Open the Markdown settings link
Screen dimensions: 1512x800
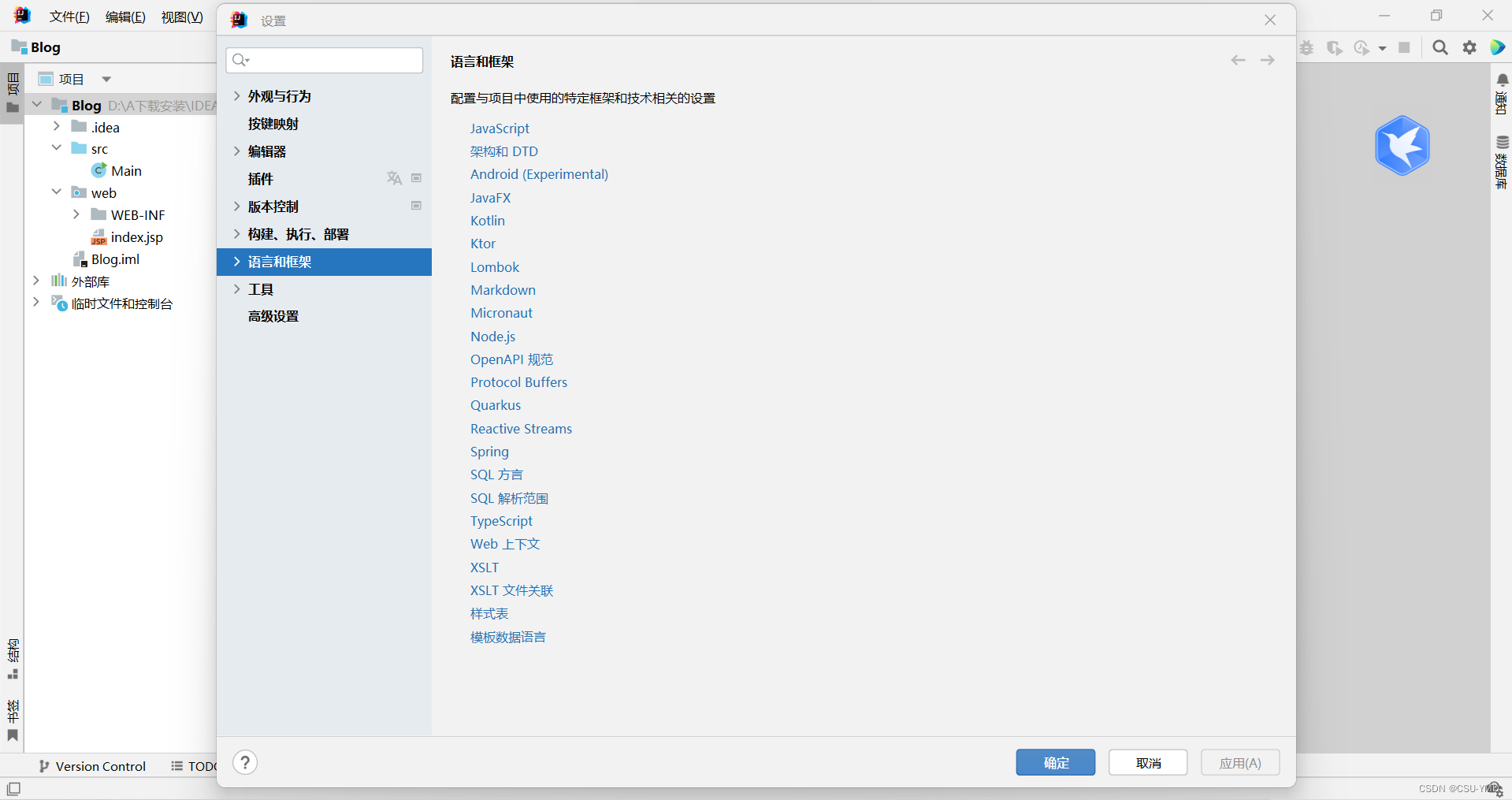tap(503, 290)
